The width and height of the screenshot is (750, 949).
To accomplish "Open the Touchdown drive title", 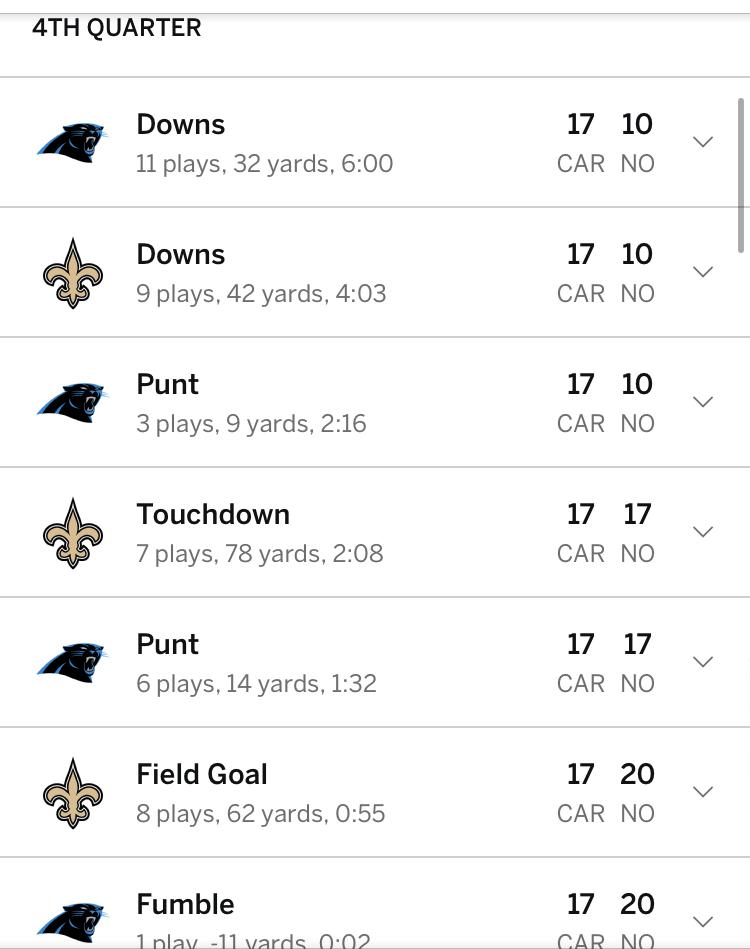I will point(213,514).
